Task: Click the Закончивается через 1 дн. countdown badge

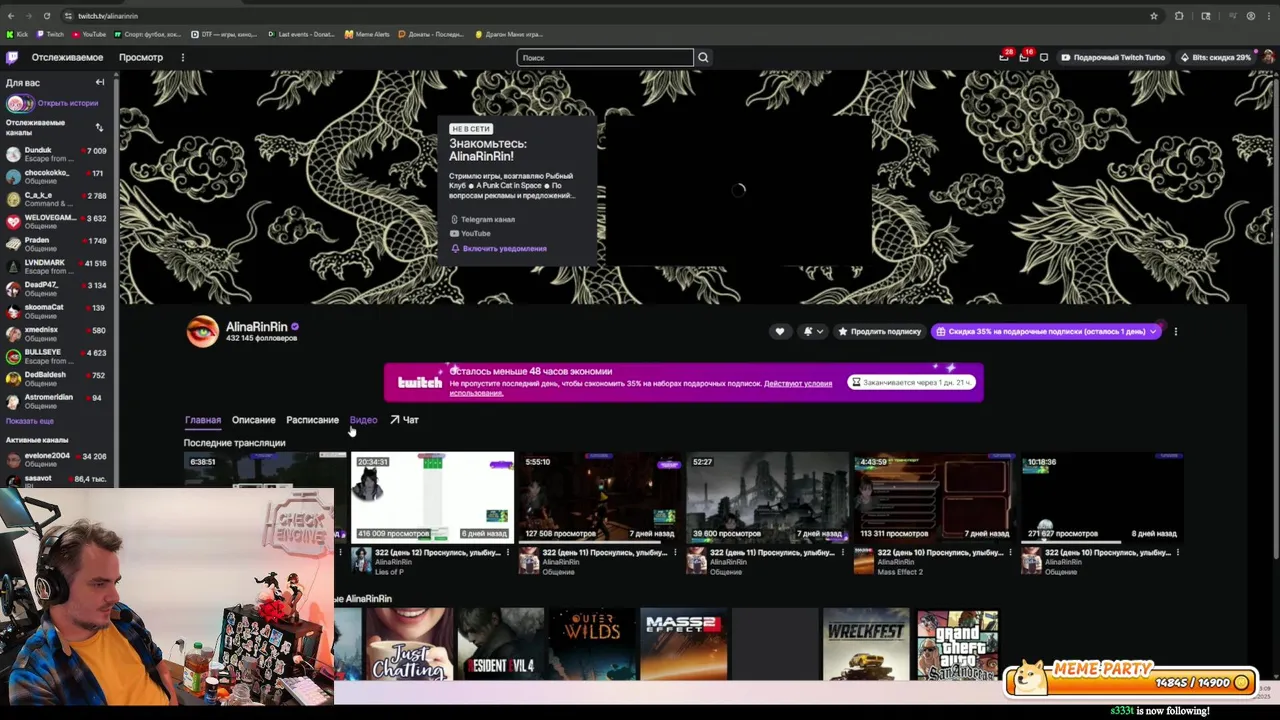Action: coord(911,382)
